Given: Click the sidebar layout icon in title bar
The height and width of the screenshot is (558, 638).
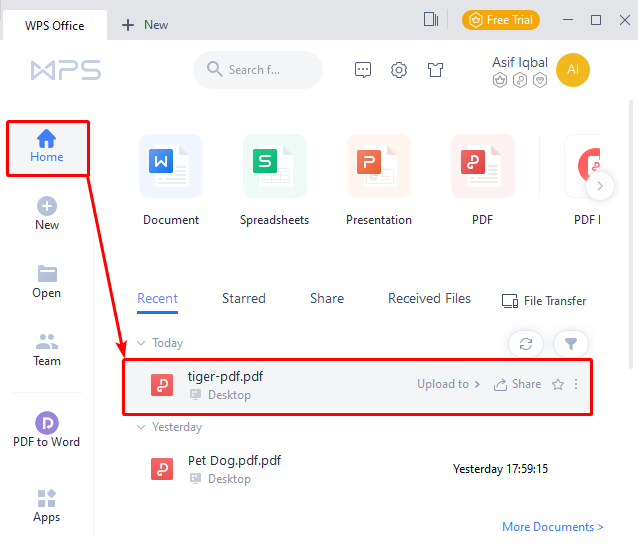Looking at the screenshot, I should coord(431,19).
